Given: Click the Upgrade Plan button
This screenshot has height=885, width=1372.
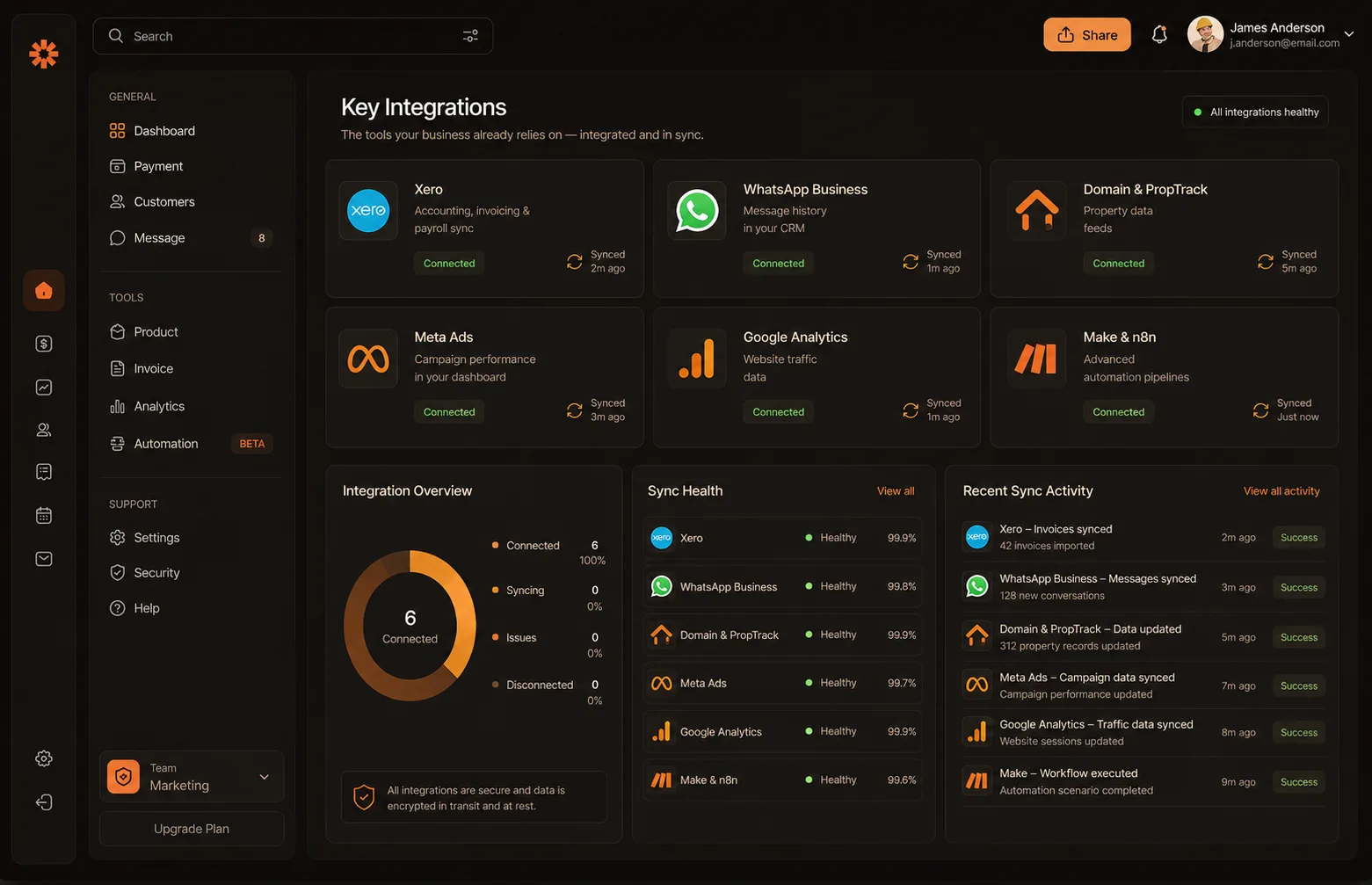Looking at the screenshot, I should [x=192, y=829].
